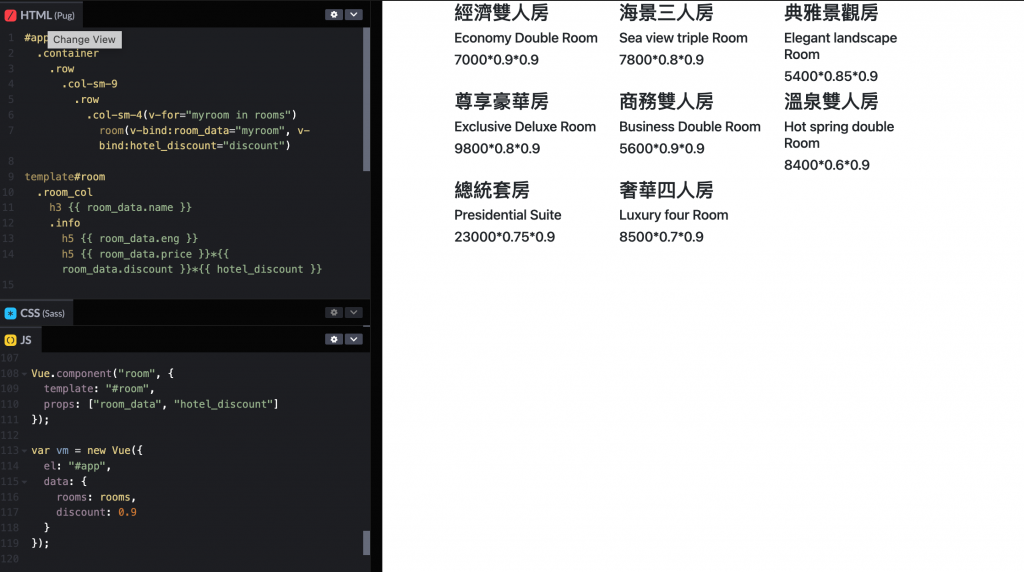This screenshot has width=1024, height=572.
Task: Click price '7000*0.9*0.9'
Action: click(x=496, y=60)
